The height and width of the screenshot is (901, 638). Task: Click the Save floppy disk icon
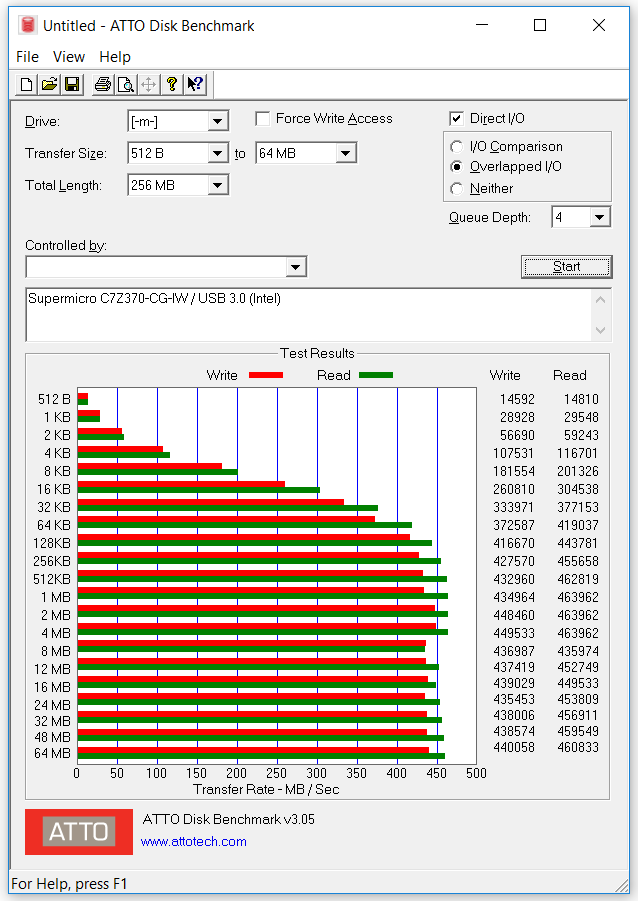pos(72,85)
